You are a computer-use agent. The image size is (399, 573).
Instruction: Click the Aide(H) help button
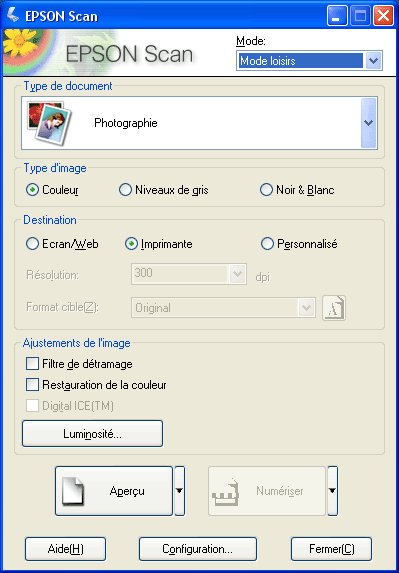point(65,549)
